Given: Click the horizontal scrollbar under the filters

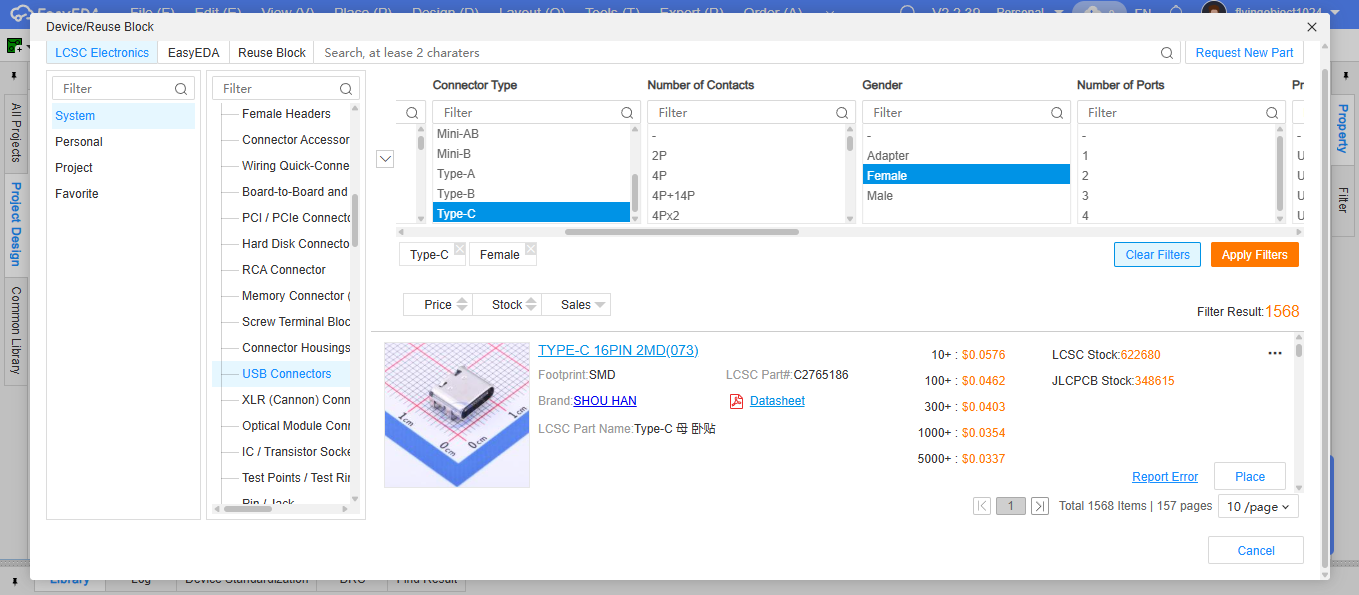Looking at the screenshot, I should point(681,232).
